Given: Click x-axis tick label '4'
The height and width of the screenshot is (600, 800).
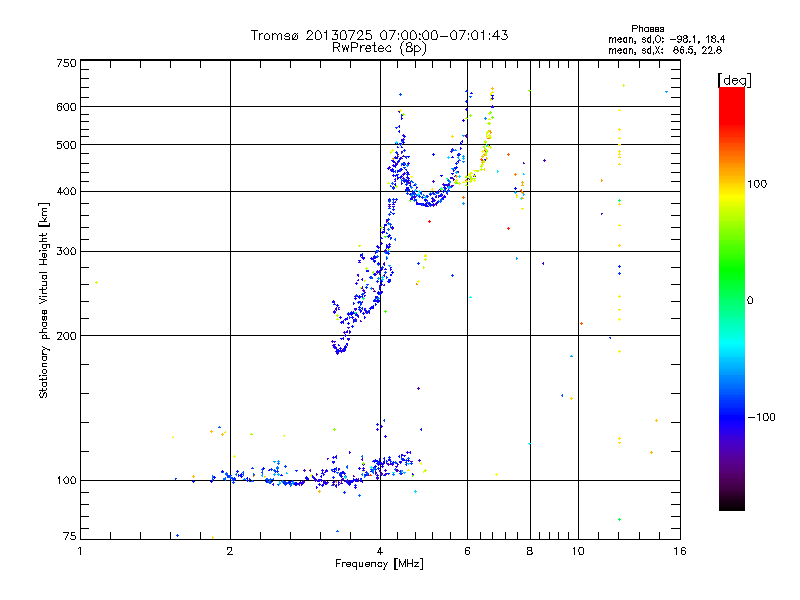Looking at the screenshot, I should click(380, 551).
